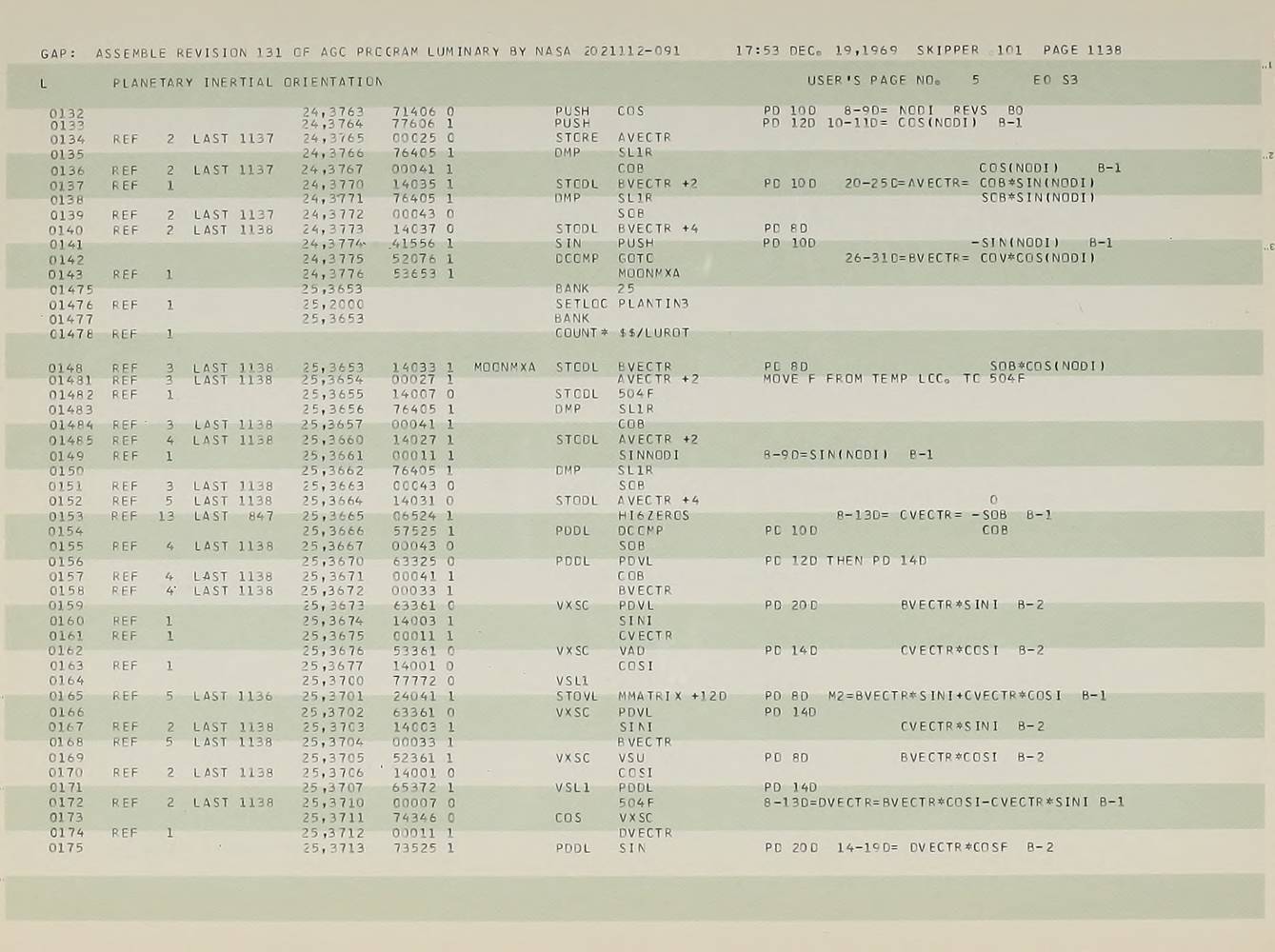Select the 'SINNODI' operand on line 0149
This screenshot has width=1275, height=952.
648,455
